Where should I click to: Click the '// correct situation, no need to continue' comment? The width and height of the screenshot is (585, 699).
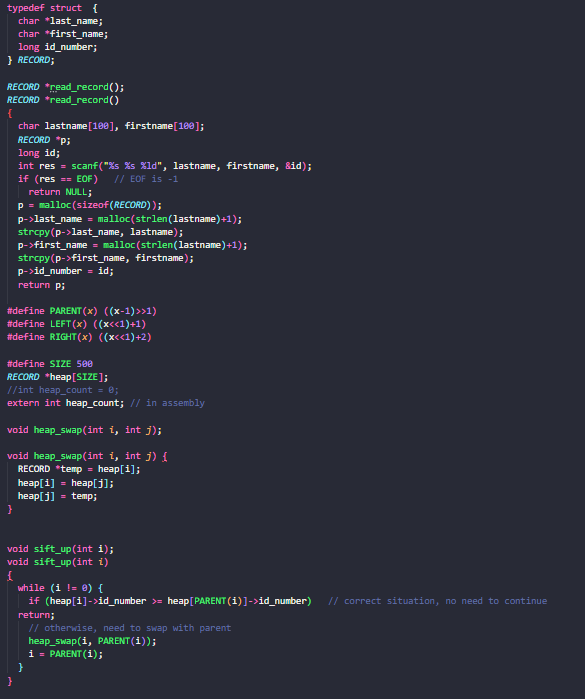point(437,601)
